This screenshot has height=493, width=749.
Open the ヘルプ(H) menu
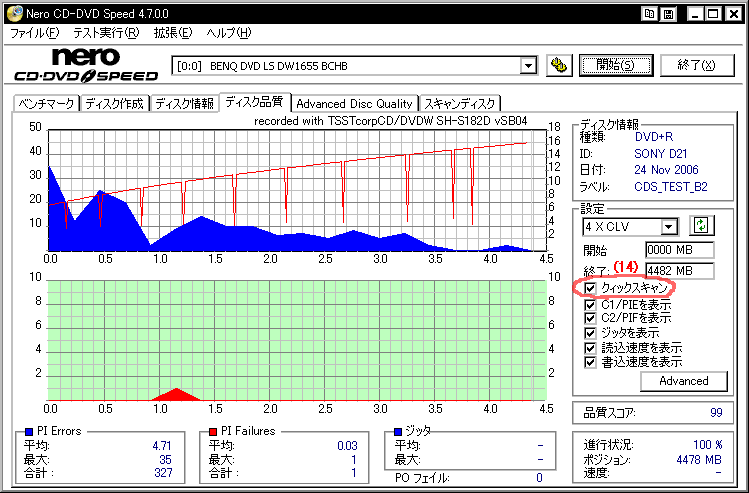click(229, 33)
